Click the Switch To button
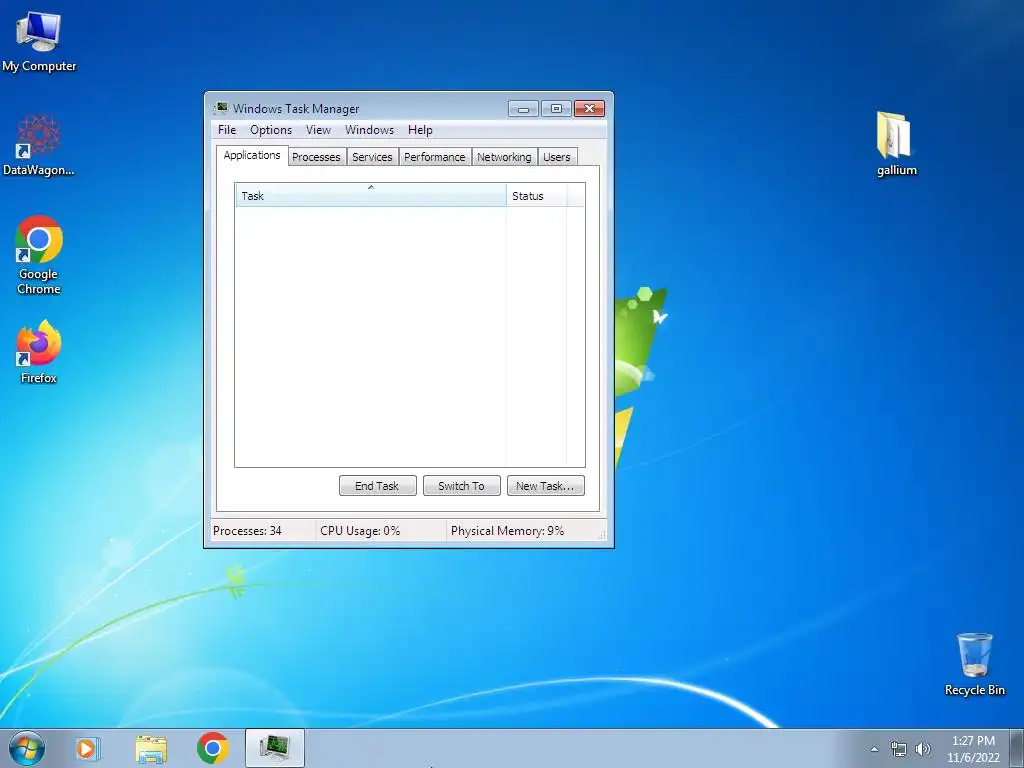 [462, 485]
